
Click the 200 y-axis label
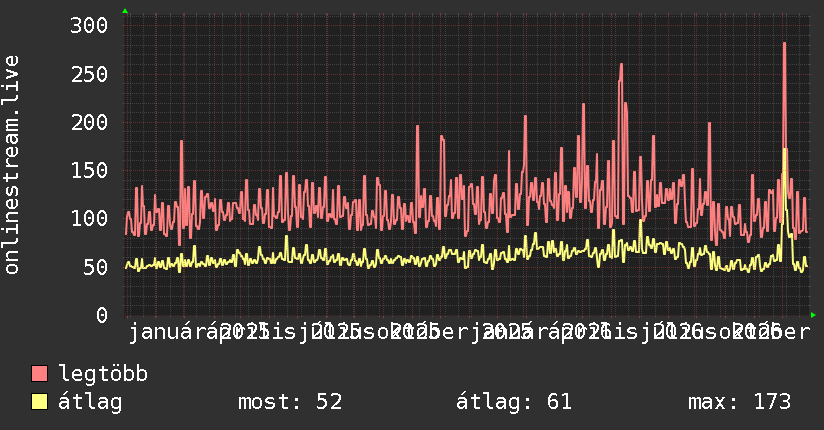click(x=89, y=122)
